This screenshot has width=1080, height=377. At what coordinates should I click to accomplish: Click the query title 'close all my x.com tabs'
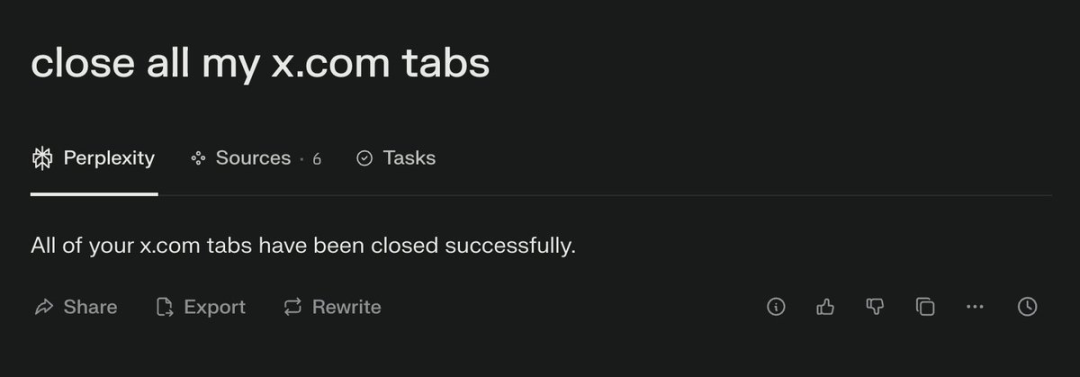pyautogui.click(x=260, y=63)
